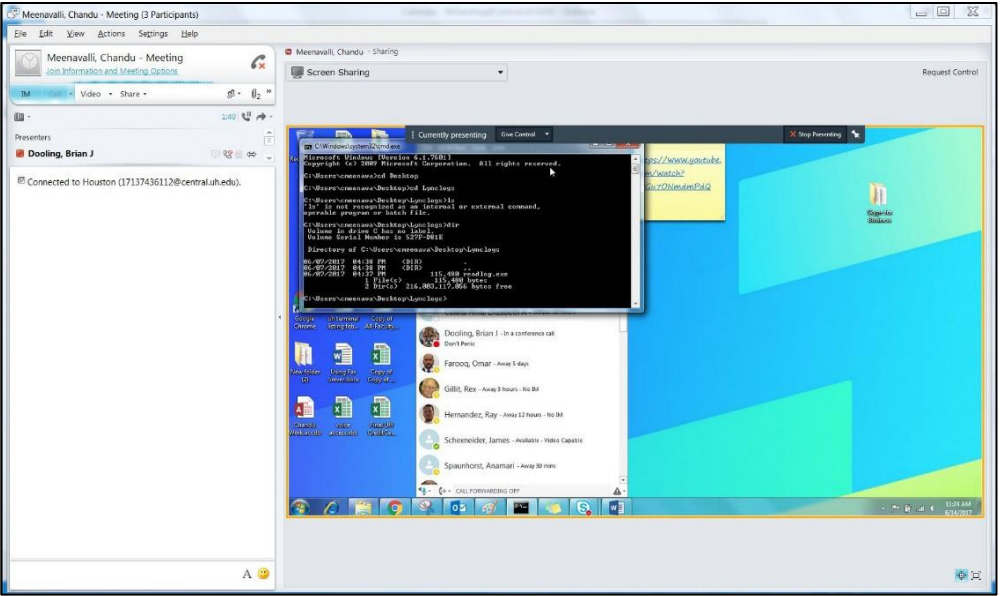
Task: Click the actual-size view icon at bottom right
Action: [x=976, y=575]
